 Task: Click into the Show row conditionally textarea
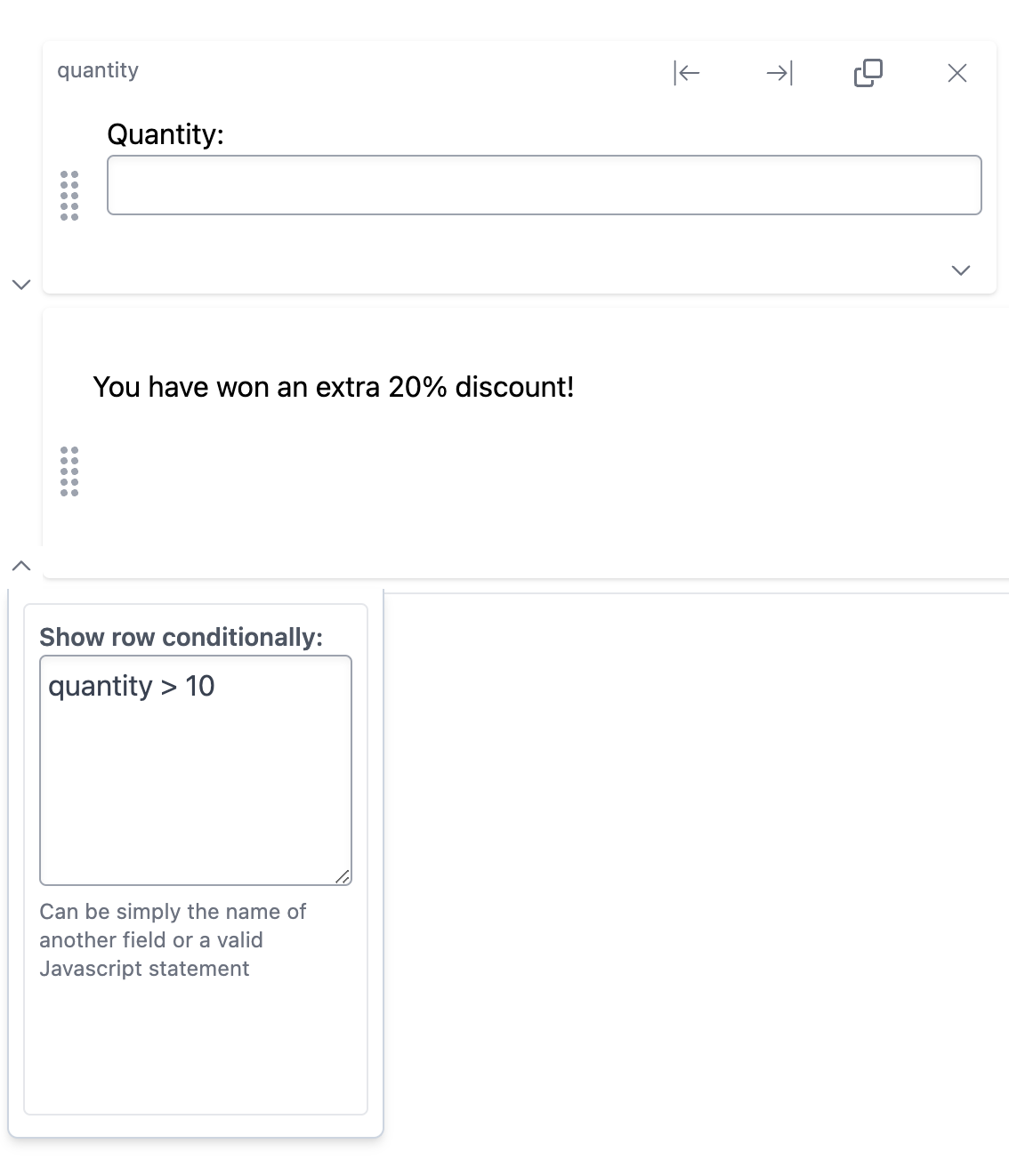196,783
